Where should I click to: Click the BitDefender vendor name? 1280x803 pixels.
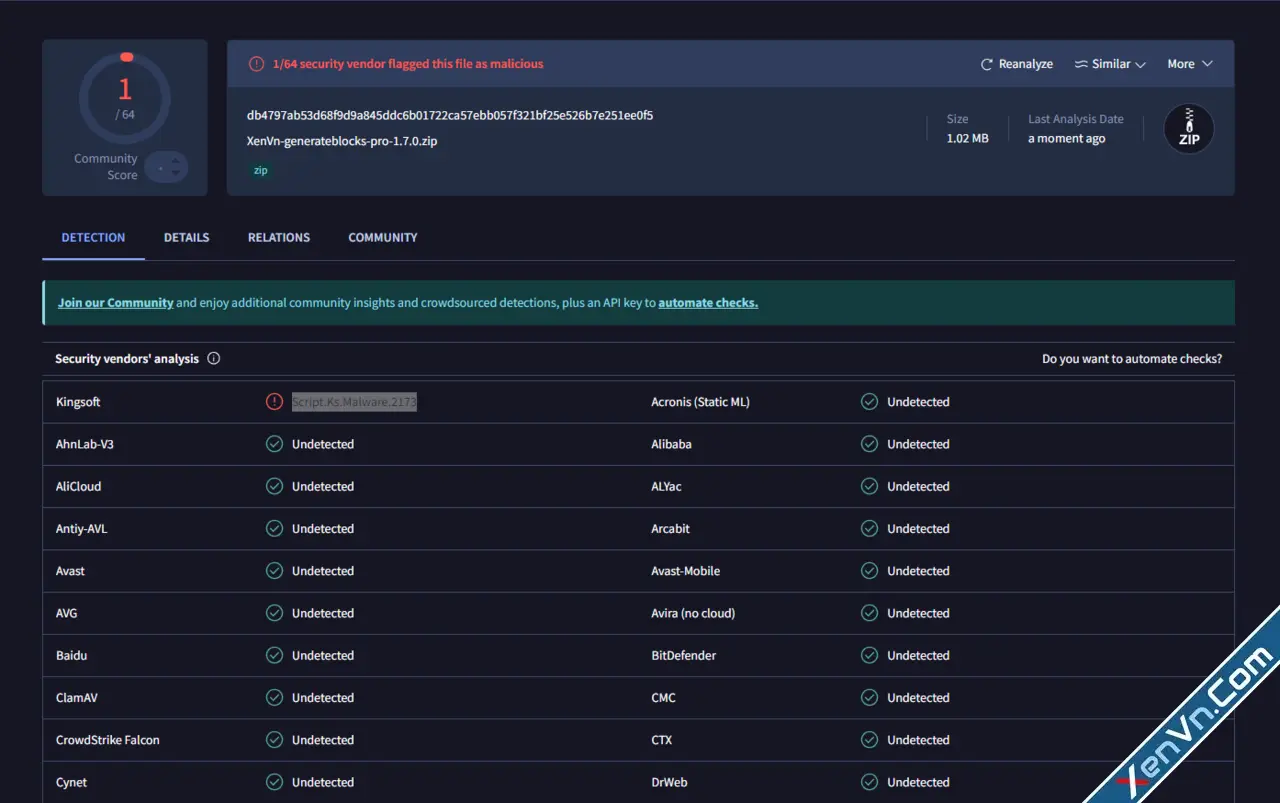click(684, 655)
